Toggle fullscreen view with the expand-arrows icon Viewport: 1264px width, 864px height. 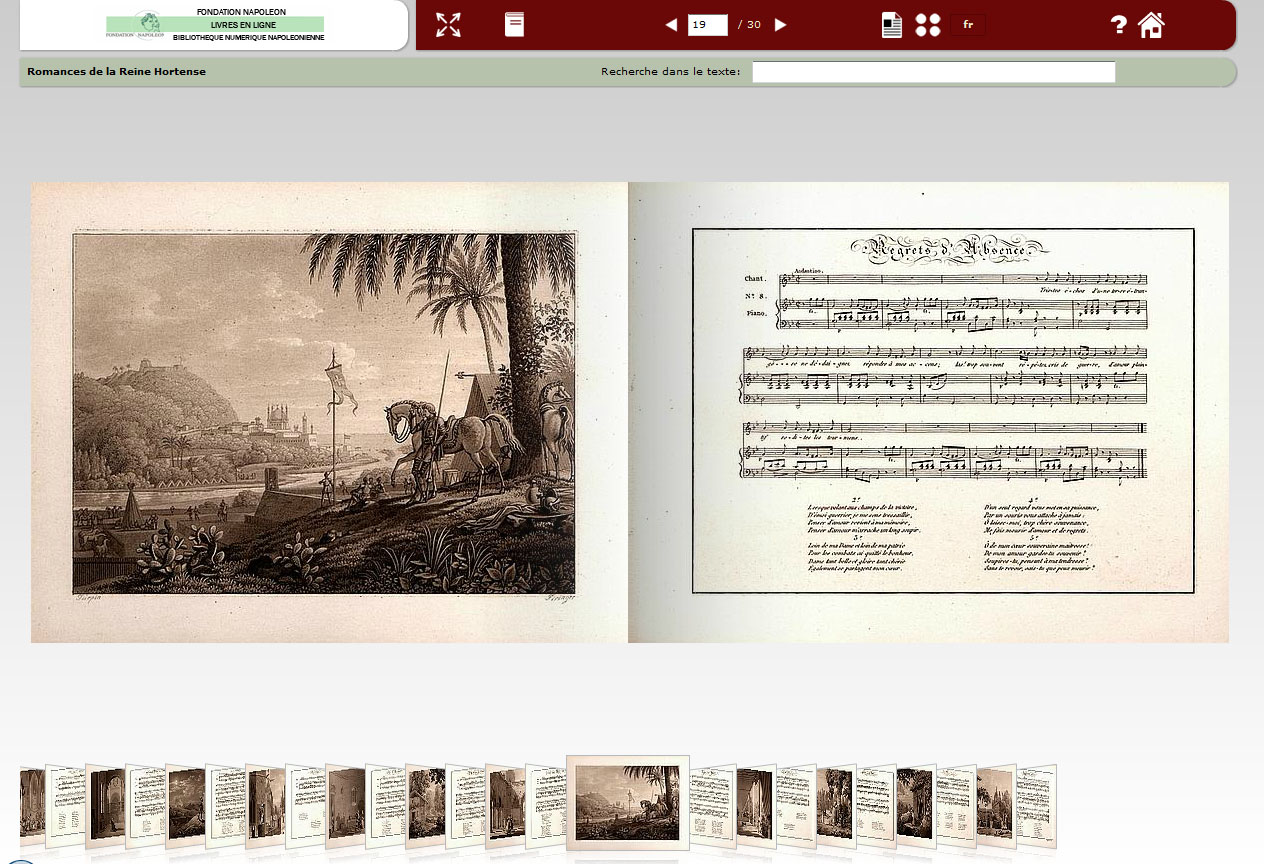coord(448,25)
